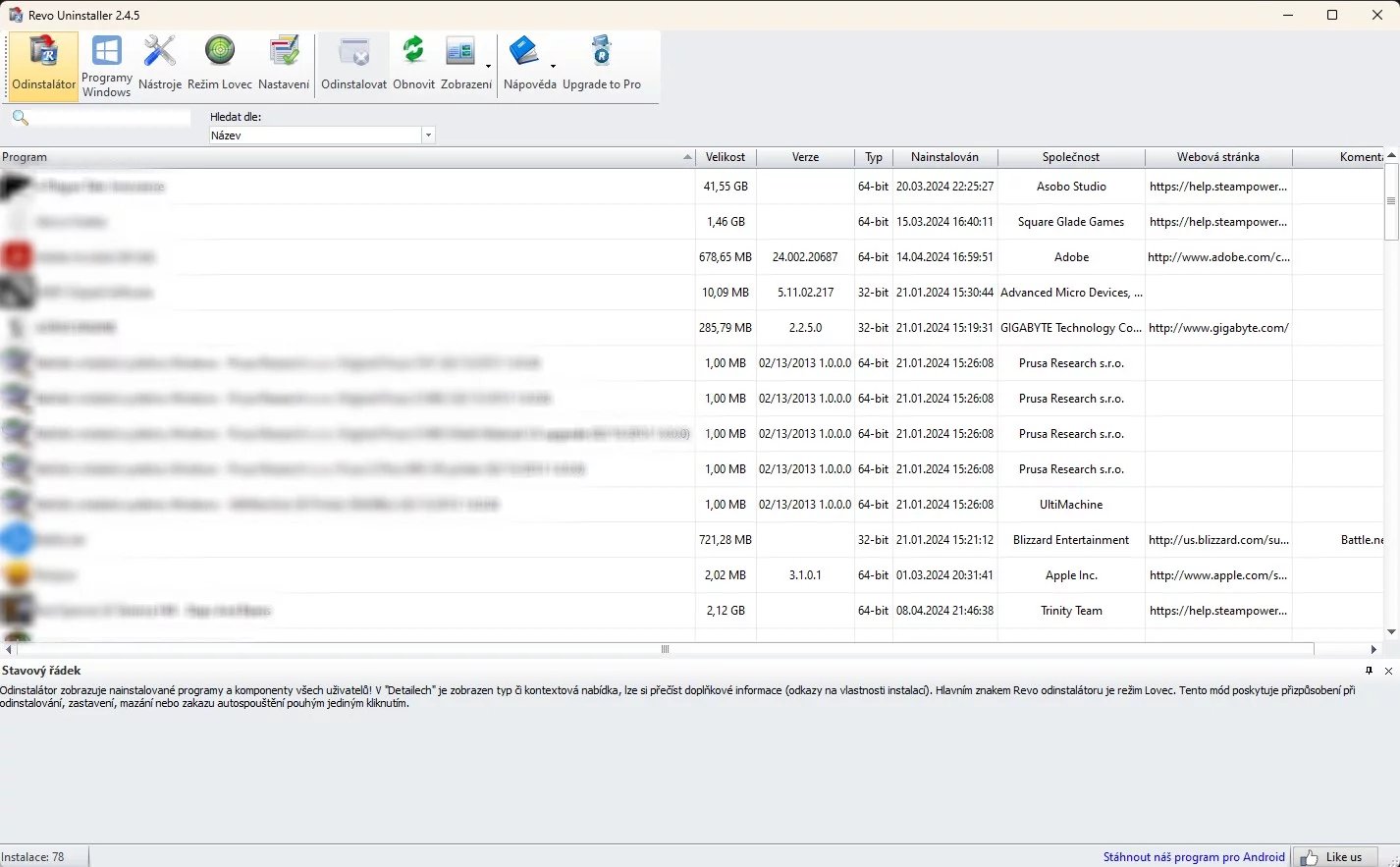Expand the Nápověda dropdown arrow
This screenshot has height=867, width=1400.
pos(553,67)
